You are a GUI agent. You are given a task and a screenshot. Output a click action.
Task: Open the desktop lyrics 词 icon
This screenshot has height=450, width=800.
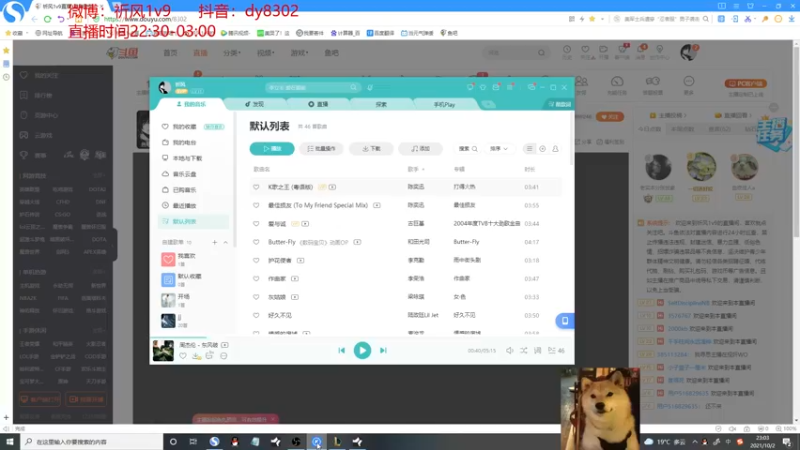click(x=537, y=351)
